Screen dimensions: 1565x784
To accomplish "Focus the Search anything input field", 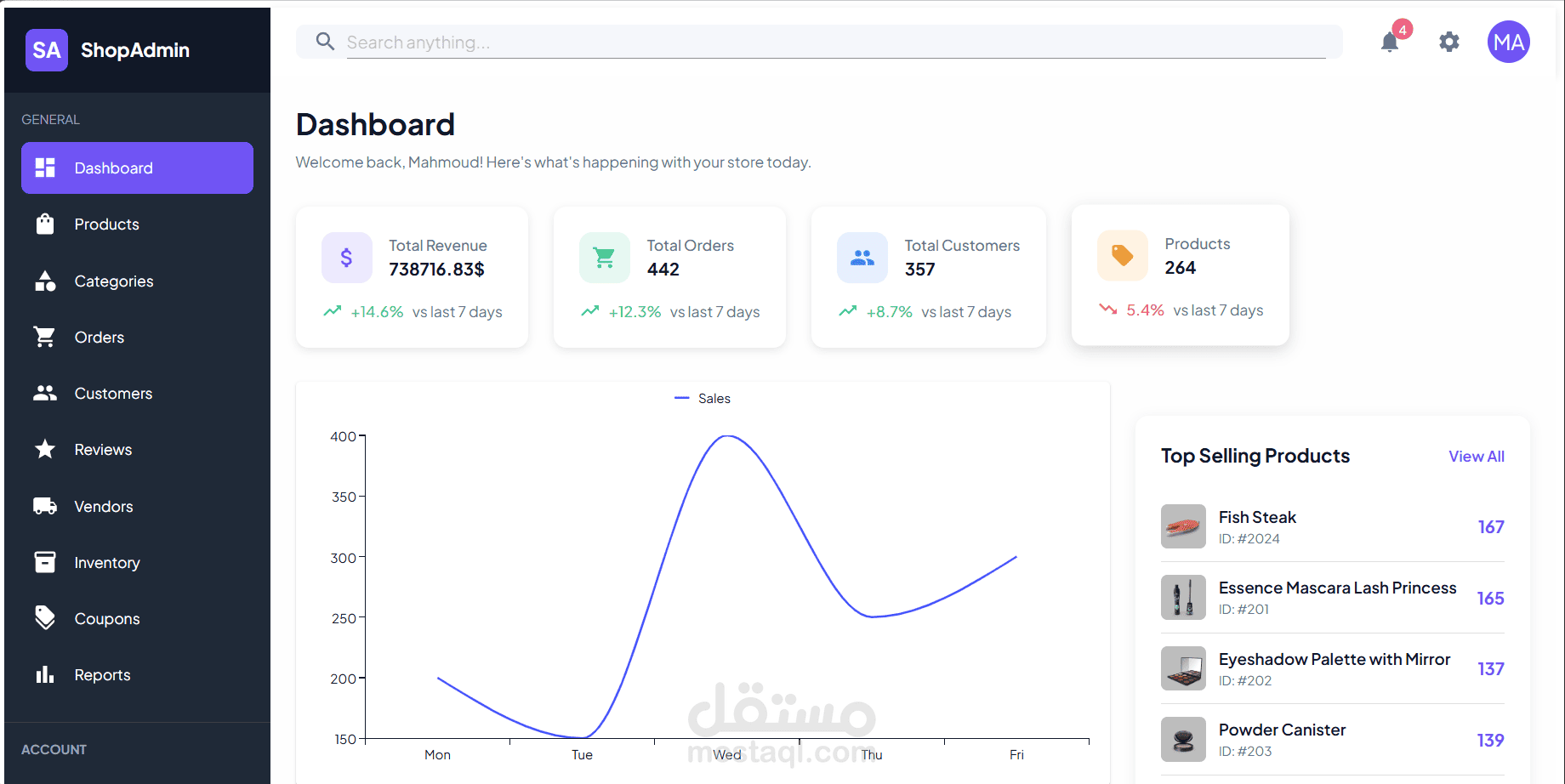I will point(835,42).
